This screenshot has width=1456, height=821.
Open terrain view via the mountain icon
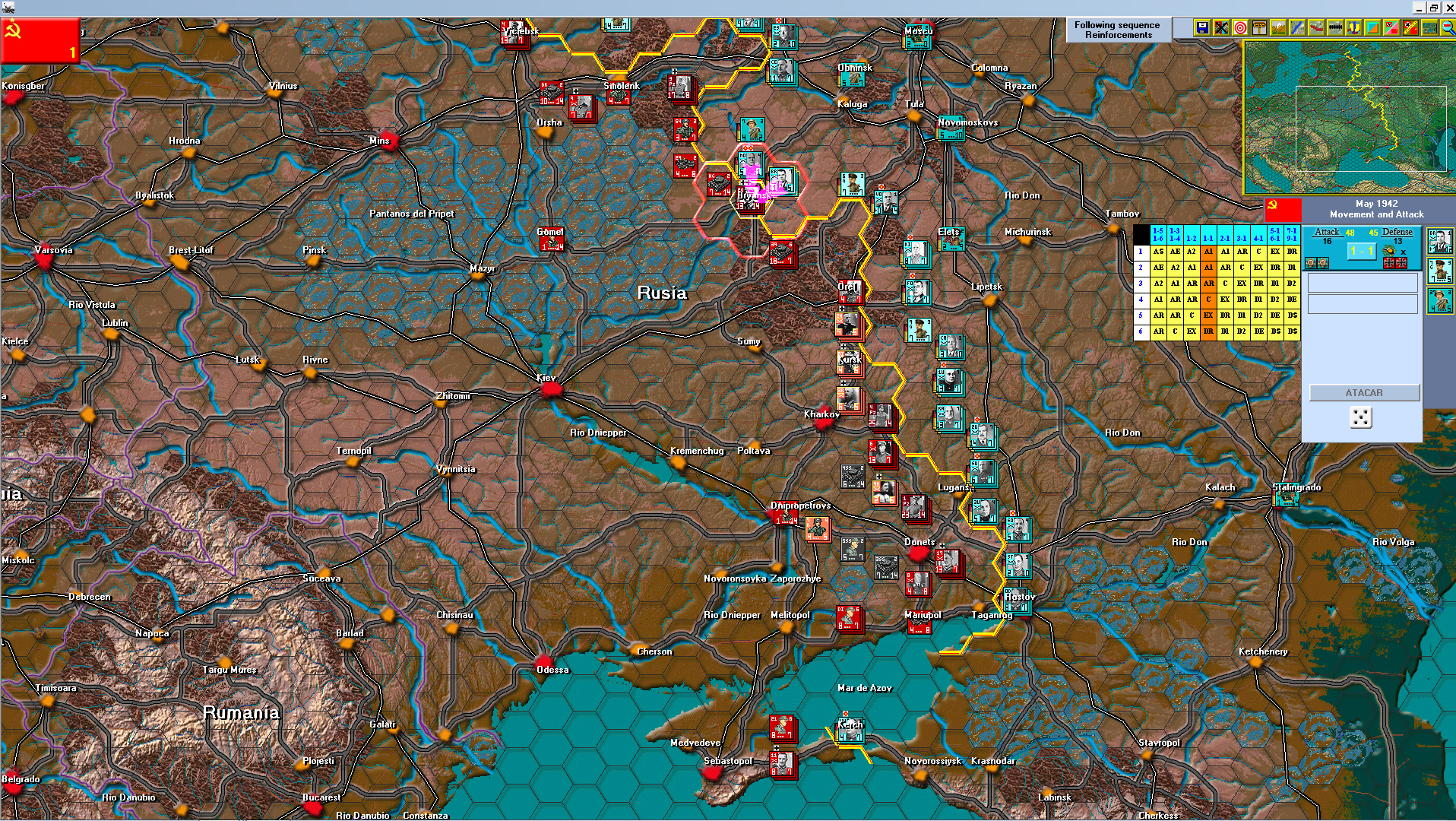(1278, 28)
